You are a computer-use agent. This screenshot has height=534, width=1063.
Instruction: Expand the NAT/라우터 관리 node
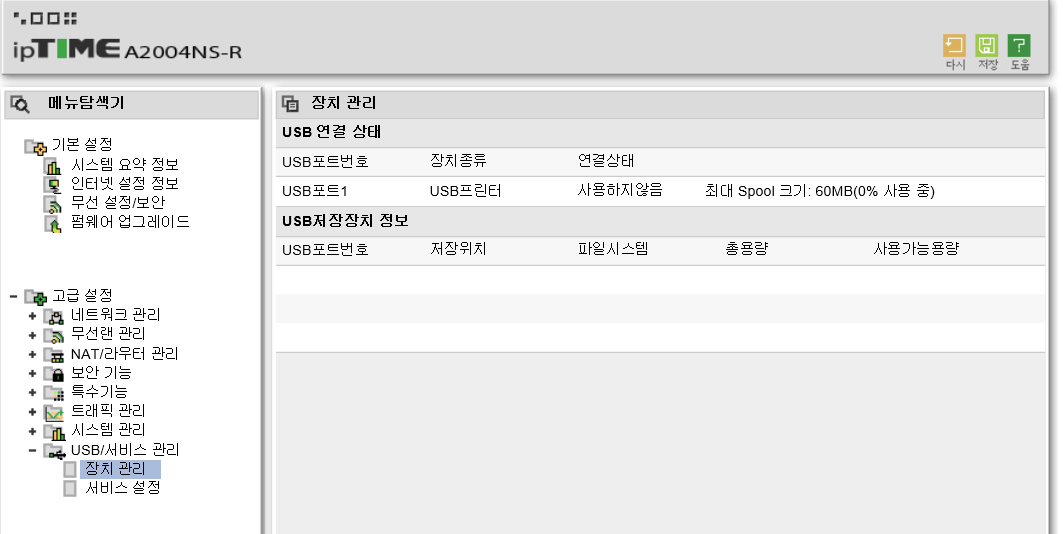[32, 354]
